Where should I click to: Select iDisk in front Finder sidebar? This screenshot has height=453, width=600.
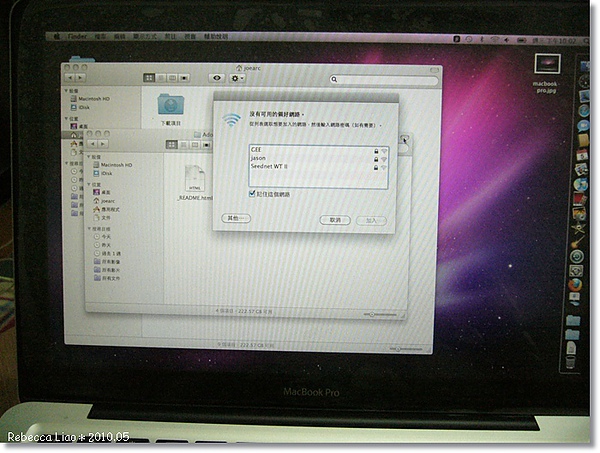coord(103,173)
